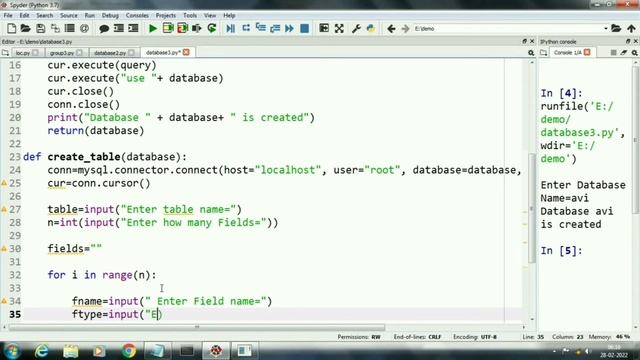Open the Debug menu
640x360 pixels.
point(110,16)
